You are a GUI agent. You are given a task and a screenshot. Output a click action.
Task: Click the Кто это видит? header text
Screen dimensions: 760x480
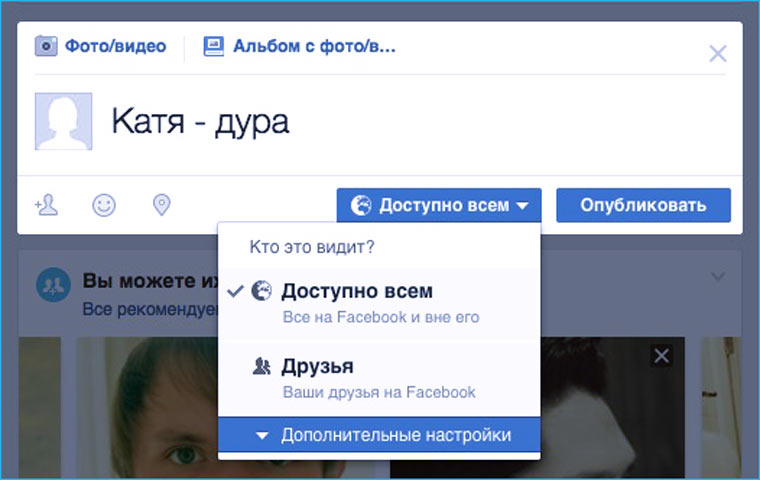point(312,247)
